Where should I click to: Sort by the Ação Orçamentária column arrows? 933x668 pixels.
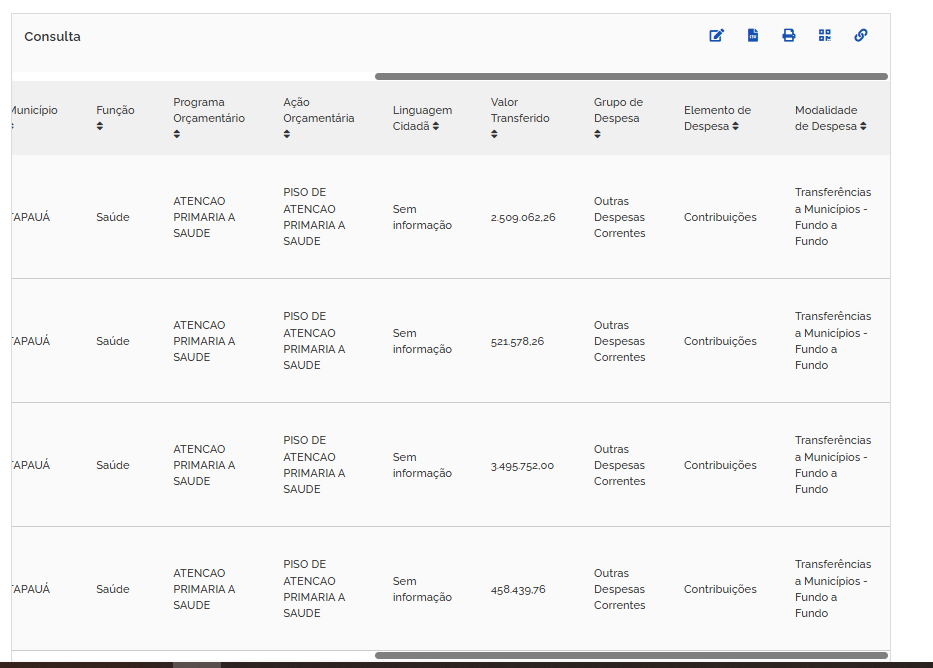[x=287, y=134]
